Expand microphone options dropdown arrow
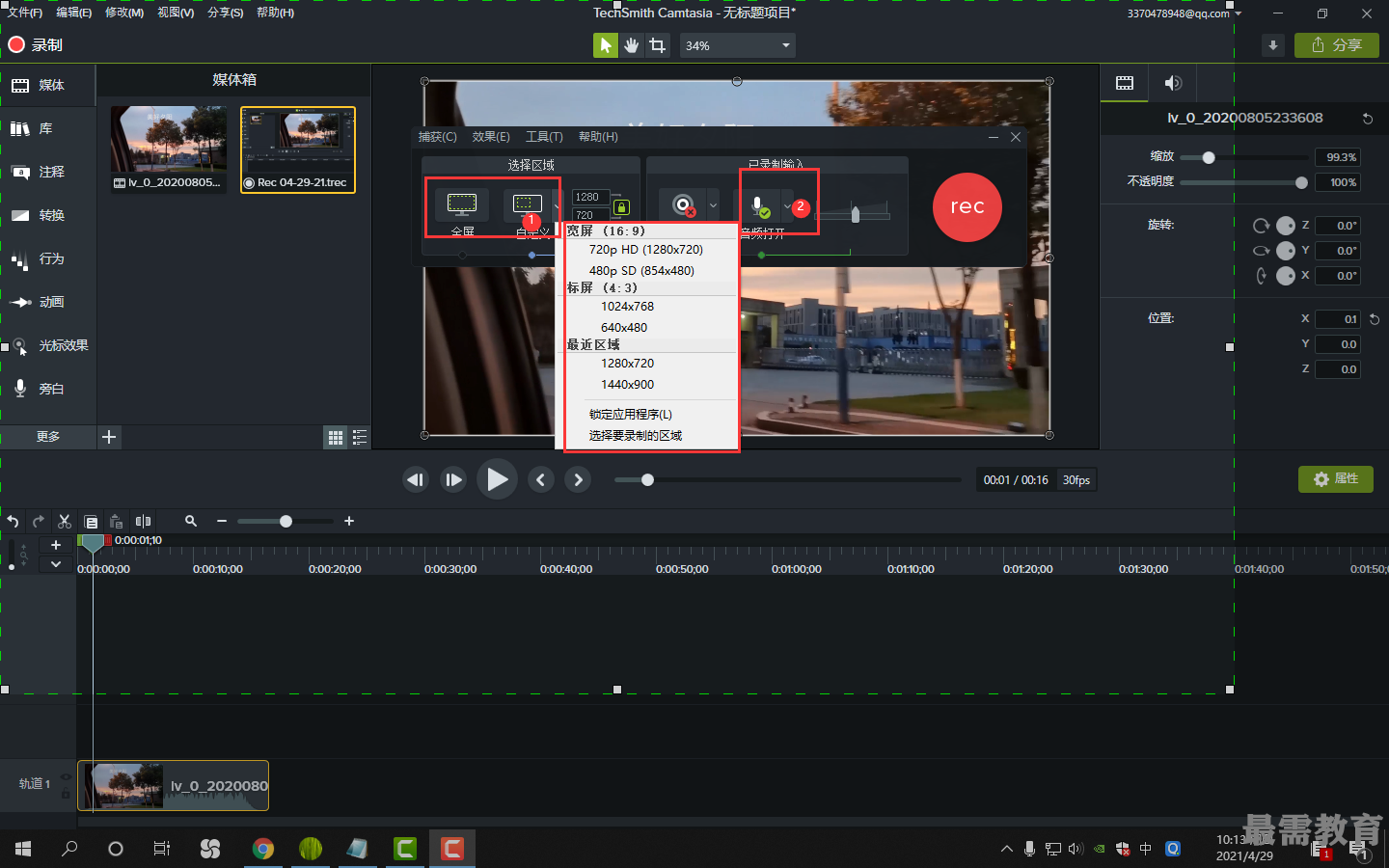Screen dimensions: 1389x868 [787, 205]
